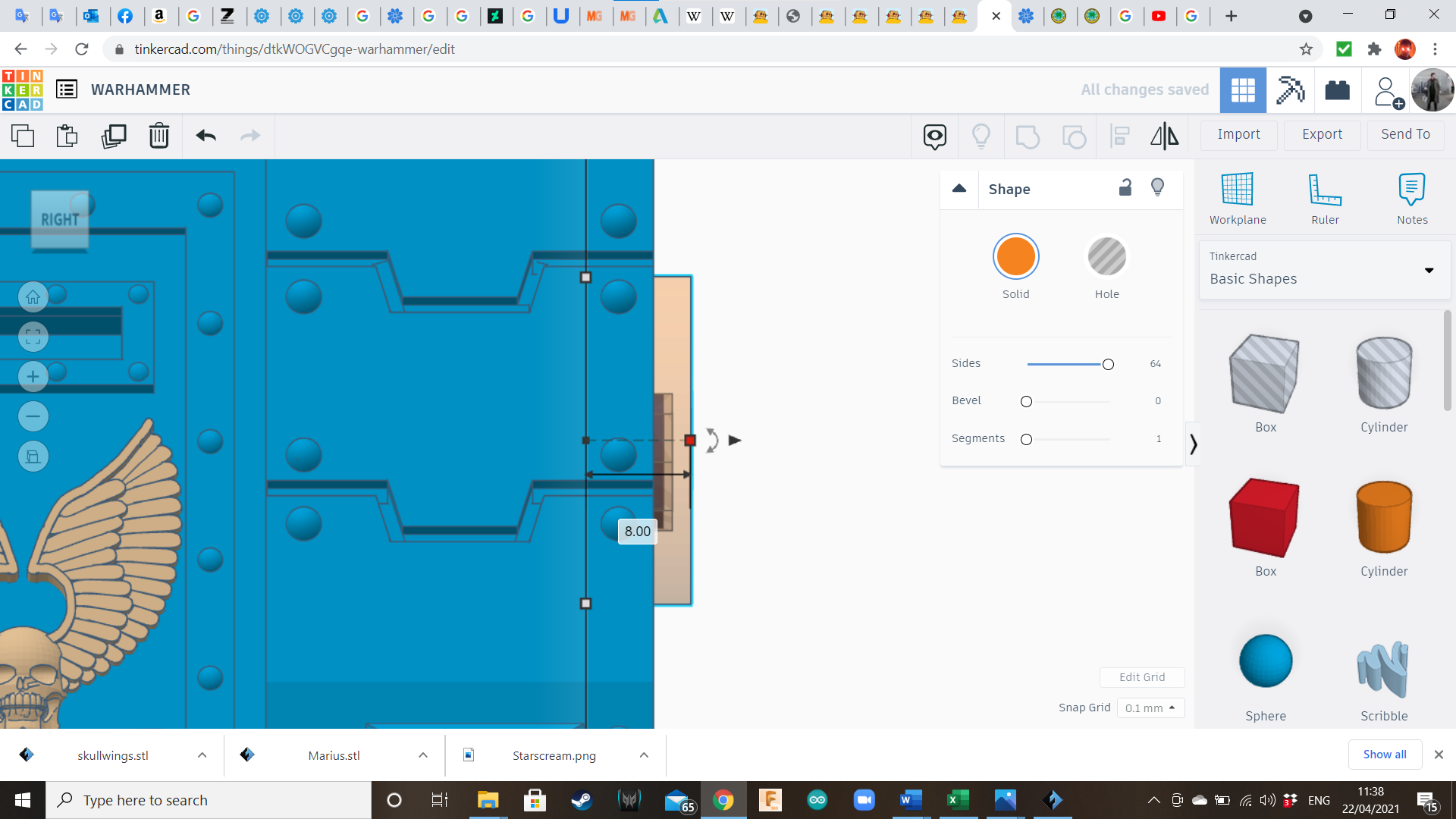Toggle shape visibility lightbulb
This screenshot has width=1456, height=819.
(x=1157, y=187)
